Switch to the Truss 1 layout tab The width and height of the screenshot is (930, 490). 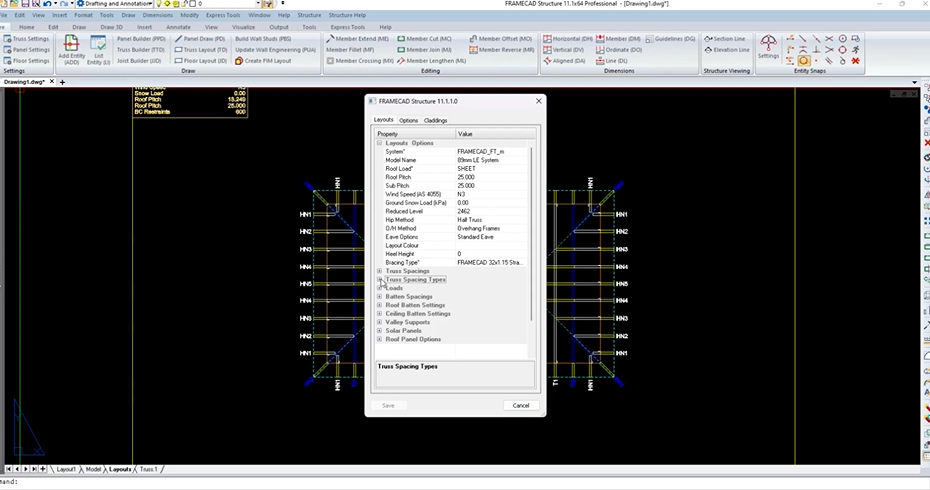[x=148, y=469]
